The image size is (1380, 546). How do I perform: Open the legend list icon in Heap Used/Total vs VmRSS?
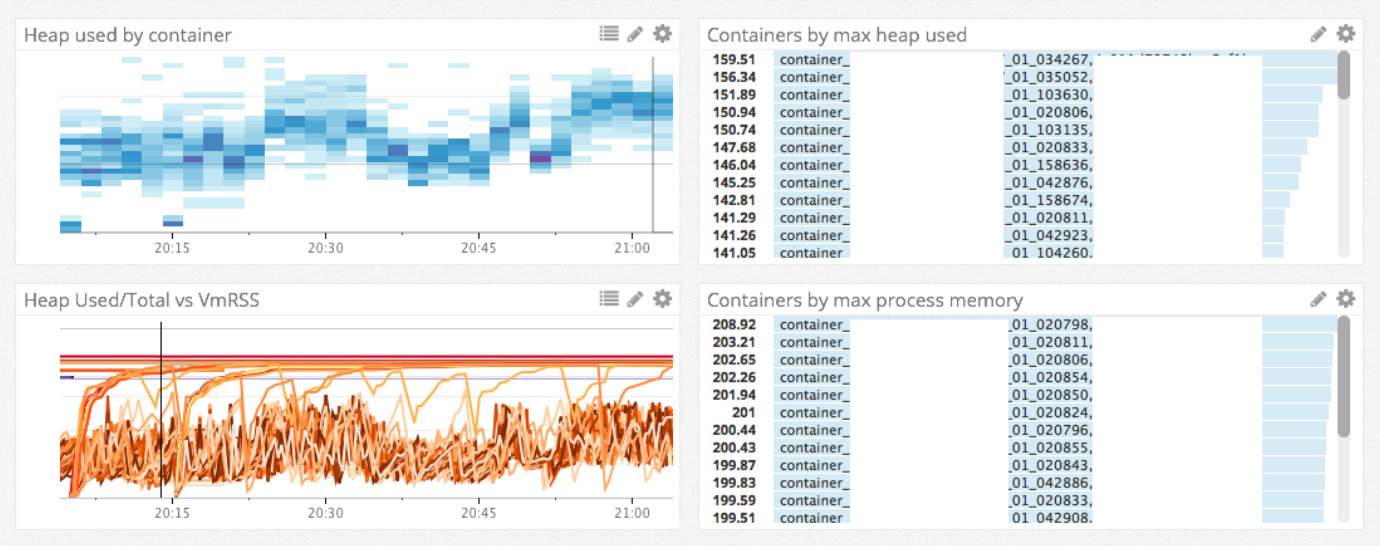609,298
